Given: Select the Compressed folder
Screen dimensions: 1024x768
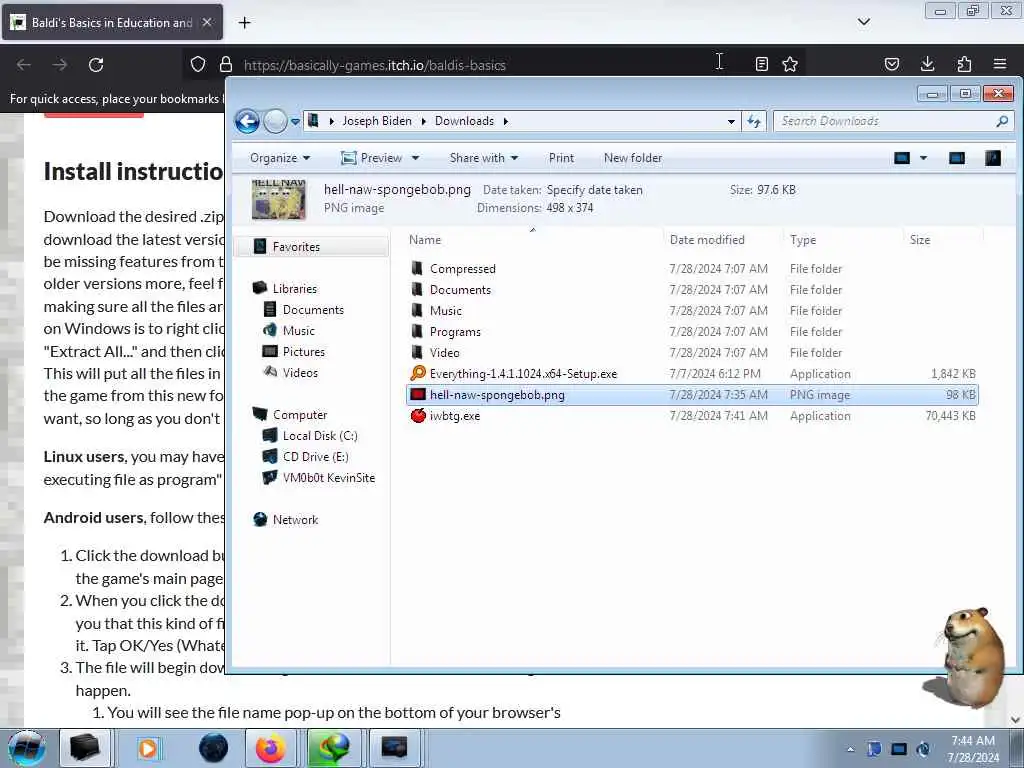Looking at the screenshot, I should tap(692, 268).
